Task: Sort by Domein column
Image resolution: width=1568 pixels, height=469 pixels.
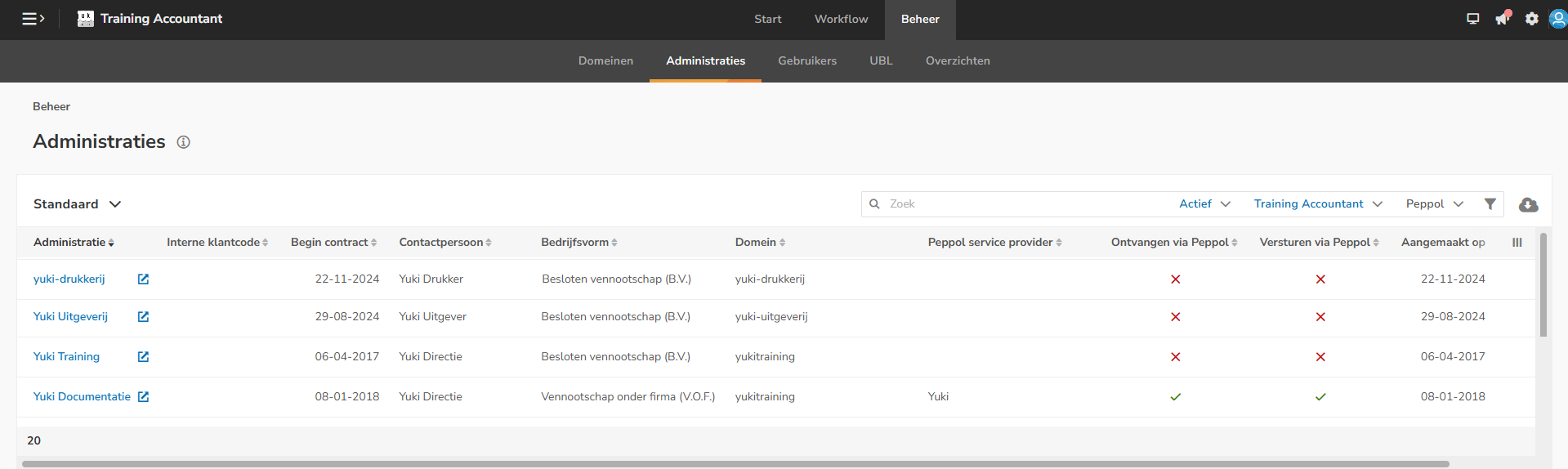Action: tap(760, 243)
